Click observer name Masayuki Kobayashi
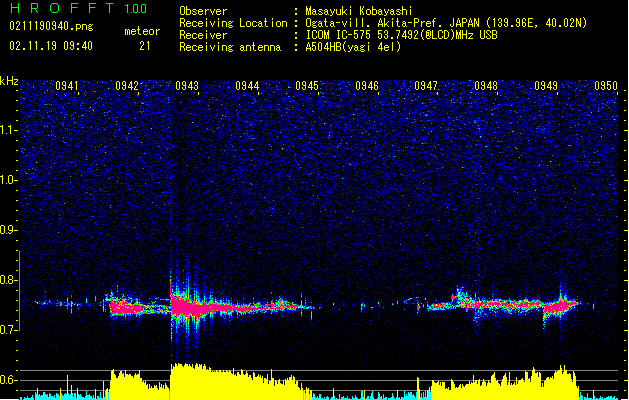The width and height of the screenshot is (629, 400). (x=359, y=11)
